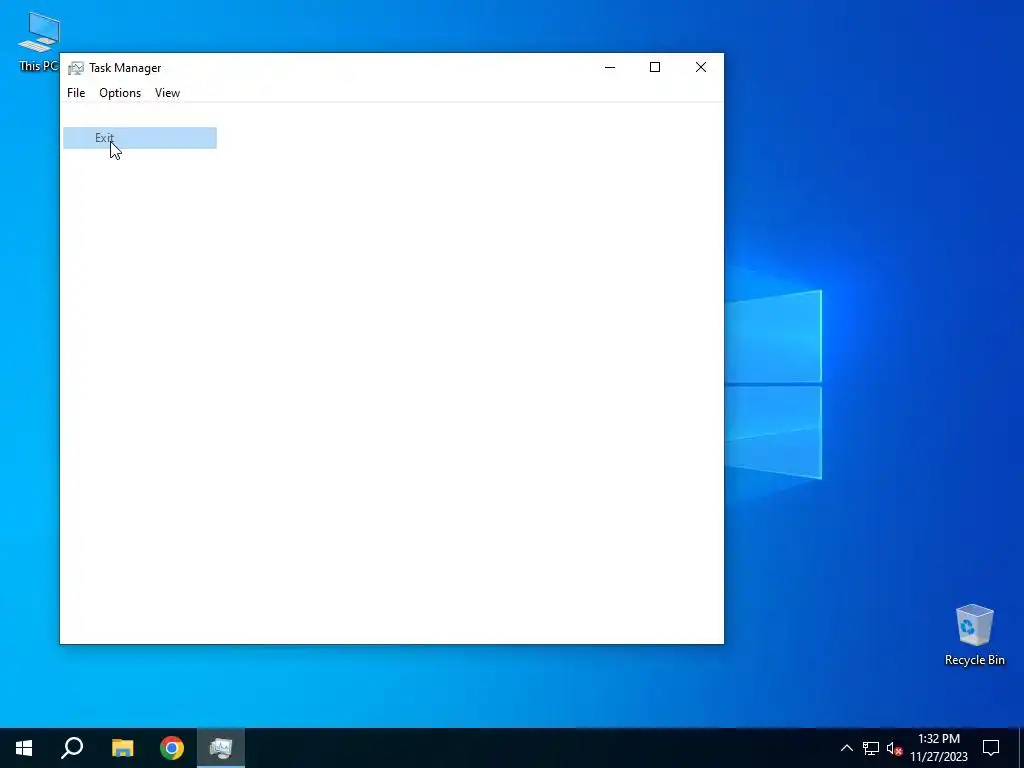Open the File menu
The width and height of the screenshot is (1024, 768).
(x=76, y=93)
